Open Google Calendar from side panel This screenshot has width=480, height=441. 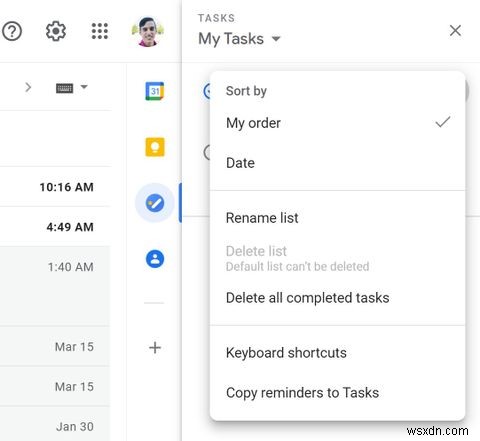tap(155, 91)
